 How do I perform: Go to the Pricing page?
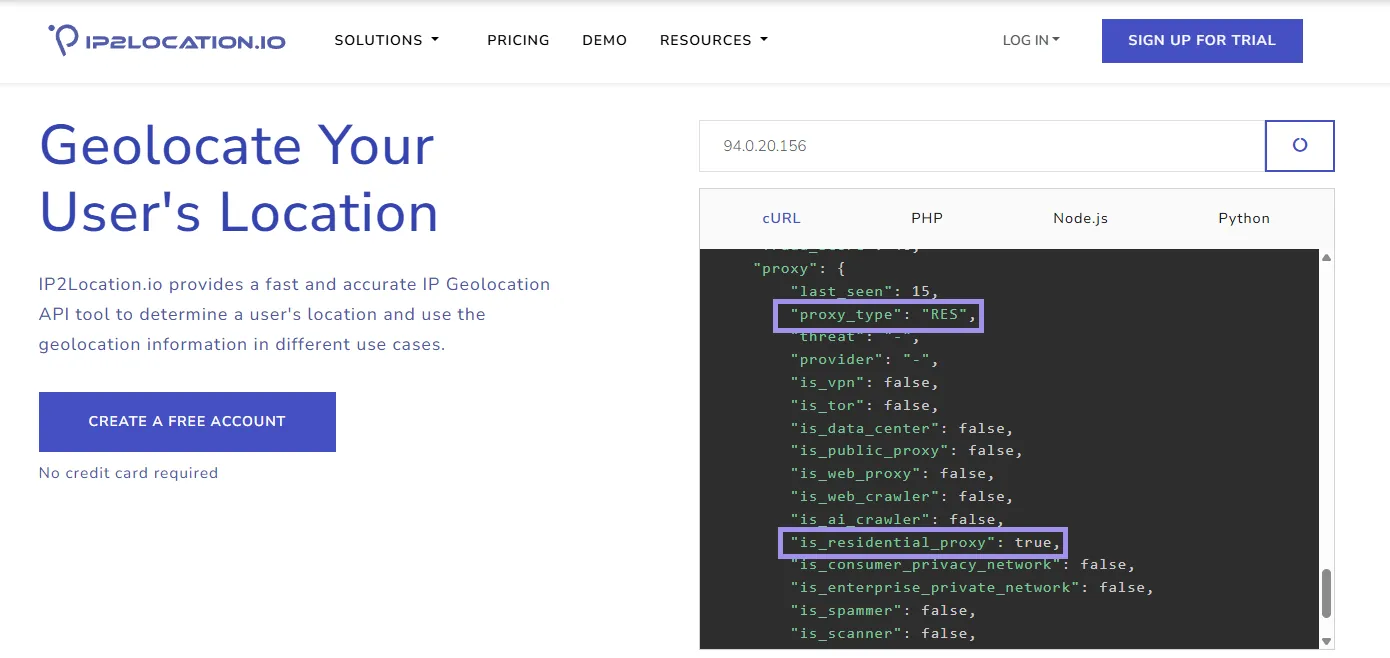[x=518, y=40]
